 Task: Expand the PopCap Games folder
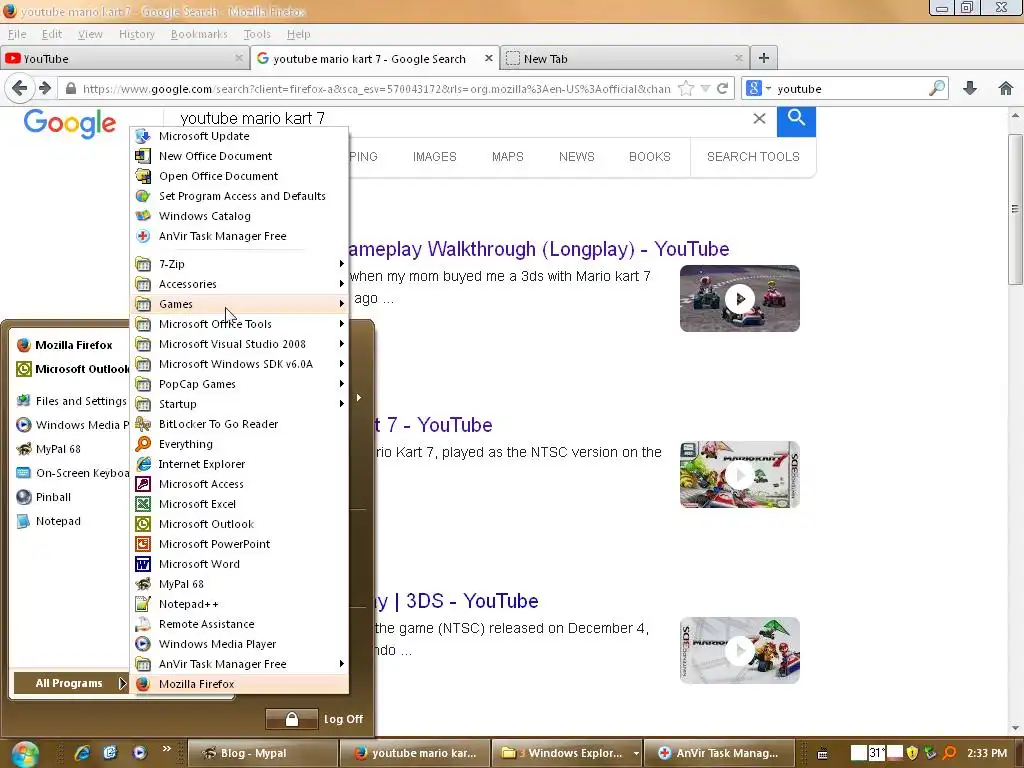(239, 385)
